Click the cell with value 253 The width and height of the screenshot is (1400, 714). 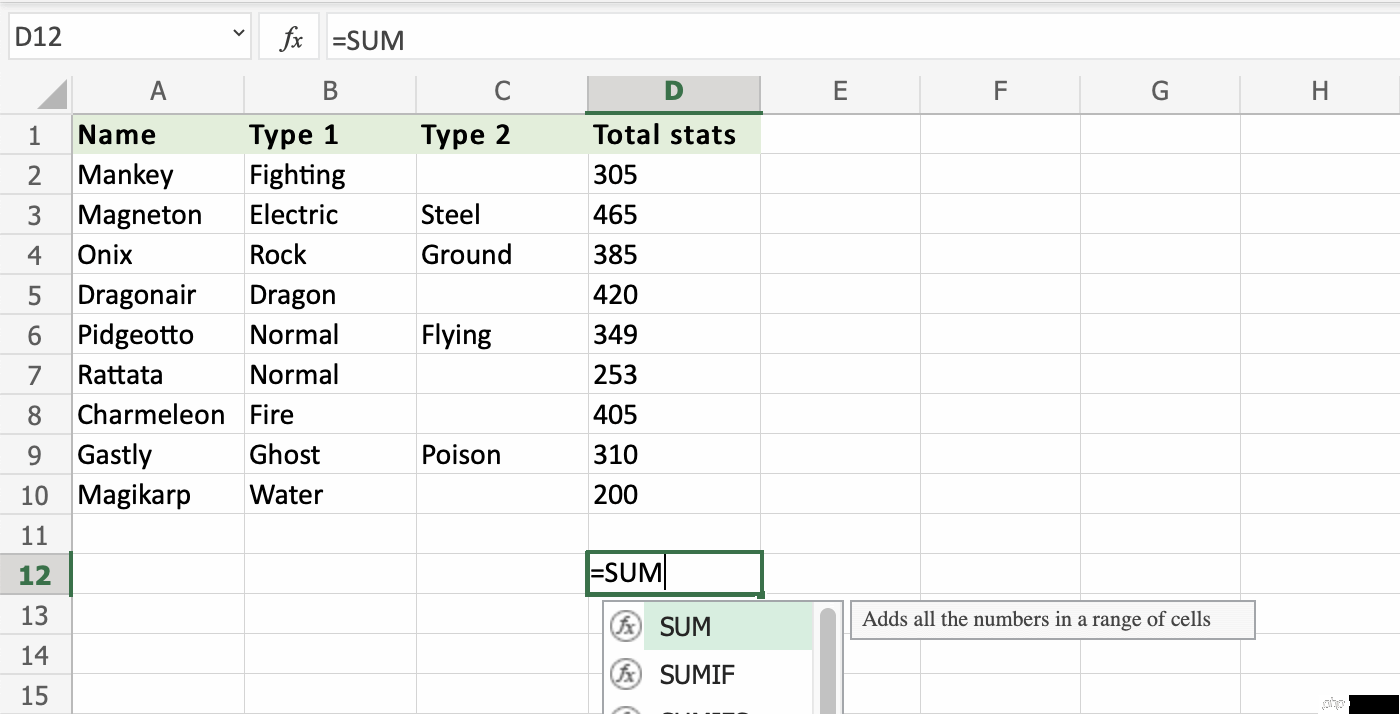[674, 375]
